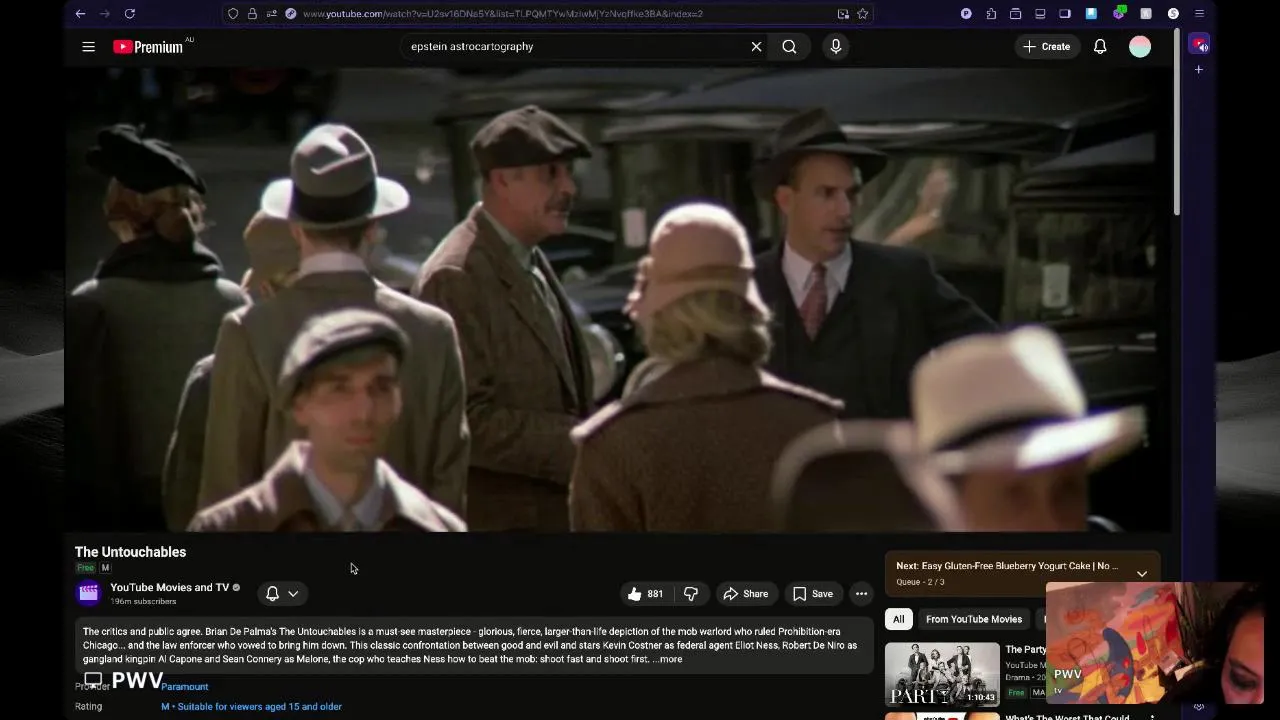Open YouTube Movies and TV channel
Viewport: 1280px width, 720px height.
coord(169,587)
